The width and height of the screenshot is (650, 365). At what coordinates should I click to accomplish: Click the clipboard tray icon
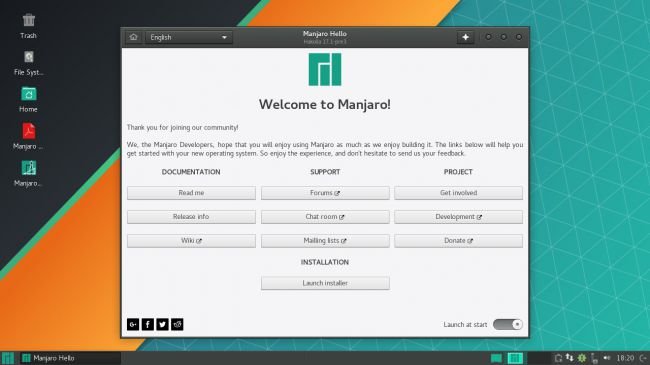(x=558, y=358)
